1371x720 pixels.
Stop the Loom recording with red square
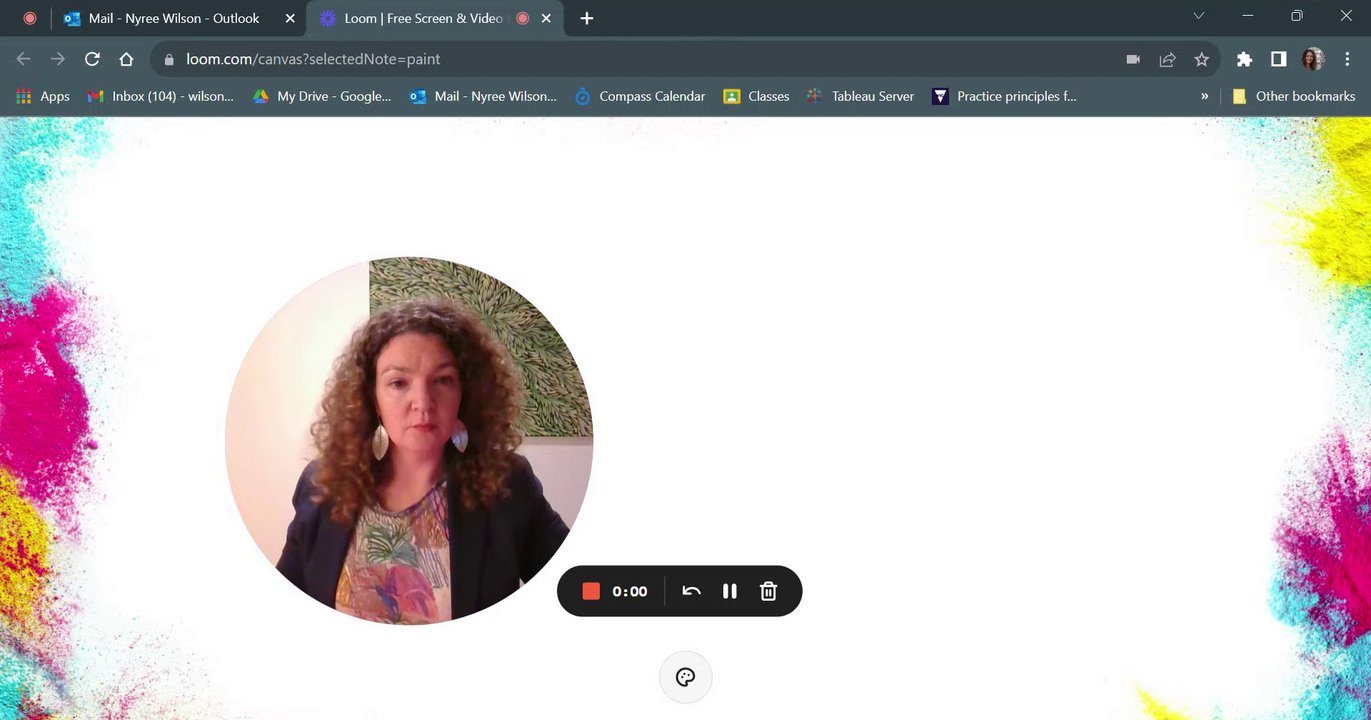(x=591, y=591)
